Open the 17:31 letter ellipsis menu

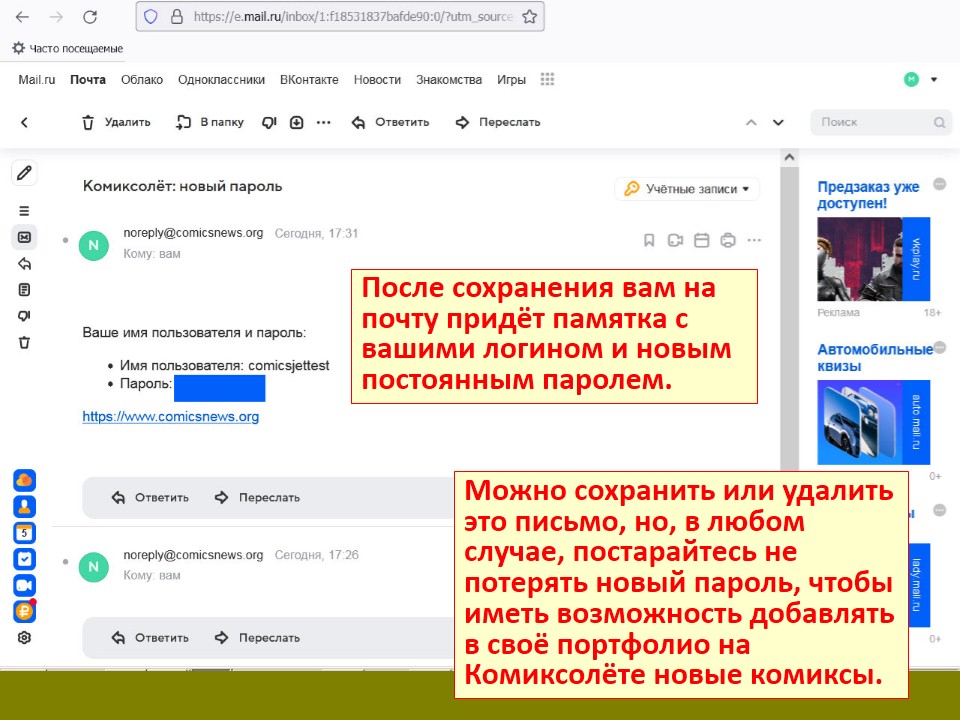pos(754,240)
